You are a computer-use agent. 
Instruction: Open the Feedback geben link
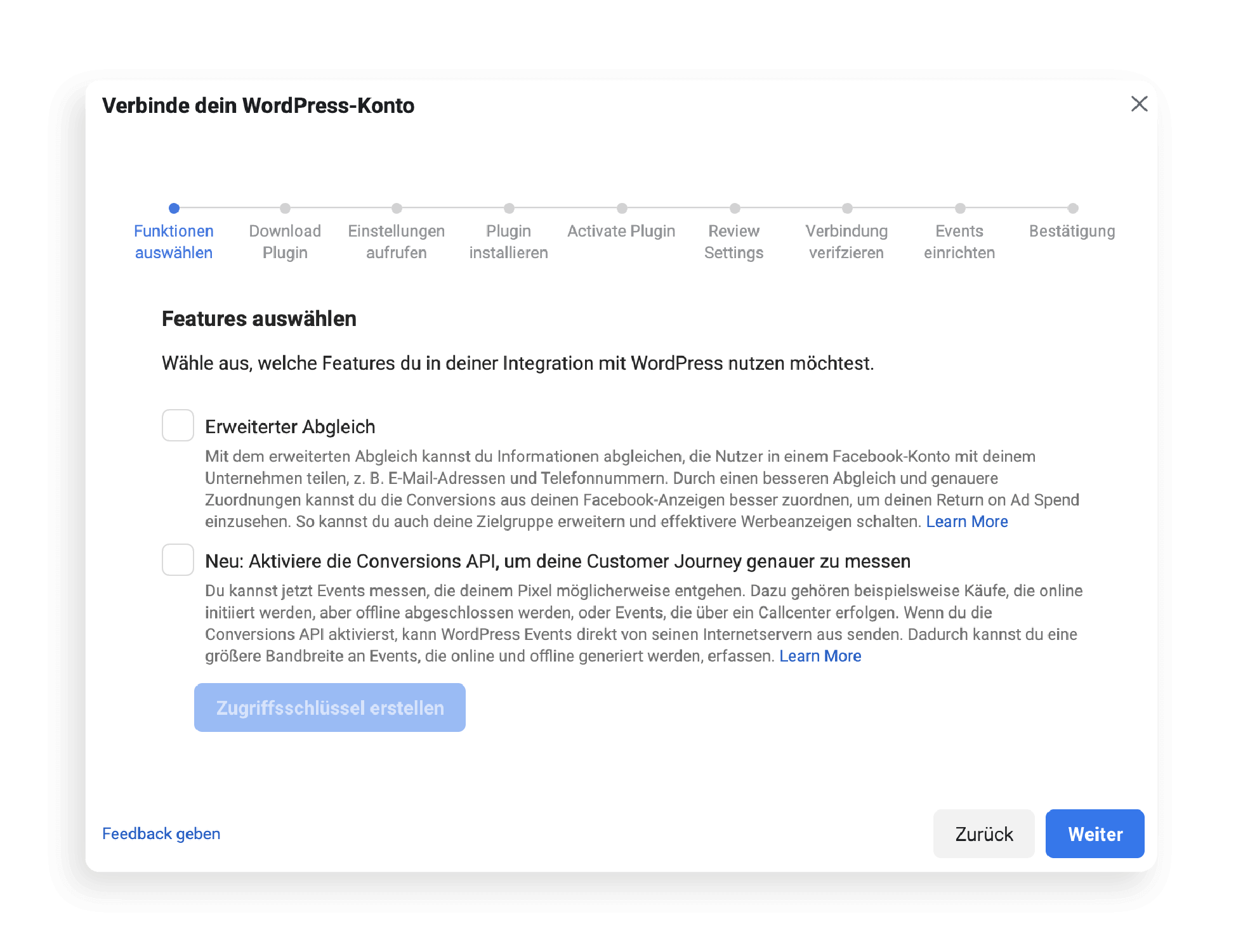point(161,833)
